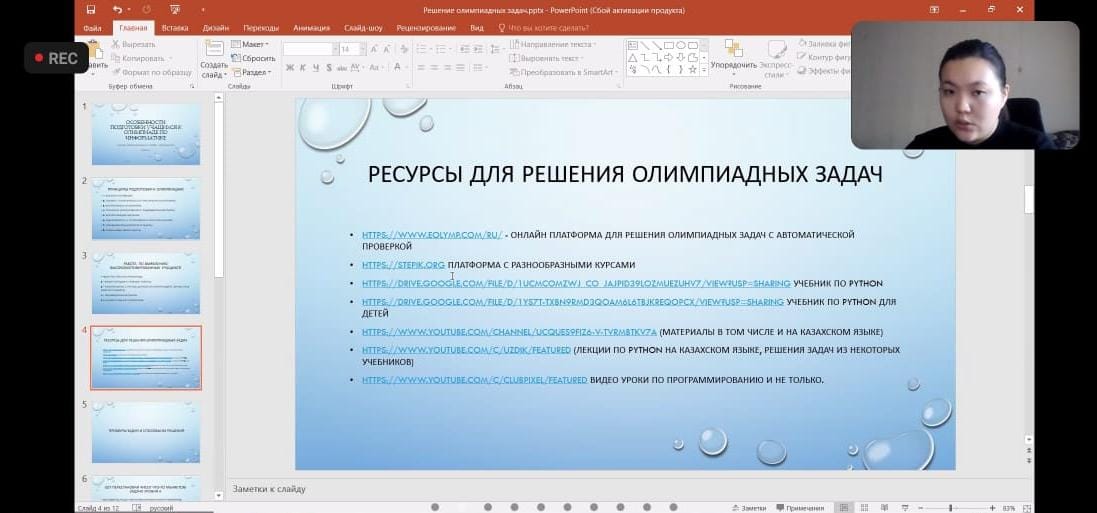Expand the shapes gallery more button
Screen dimensions: 1097x513
pos(704,70)
